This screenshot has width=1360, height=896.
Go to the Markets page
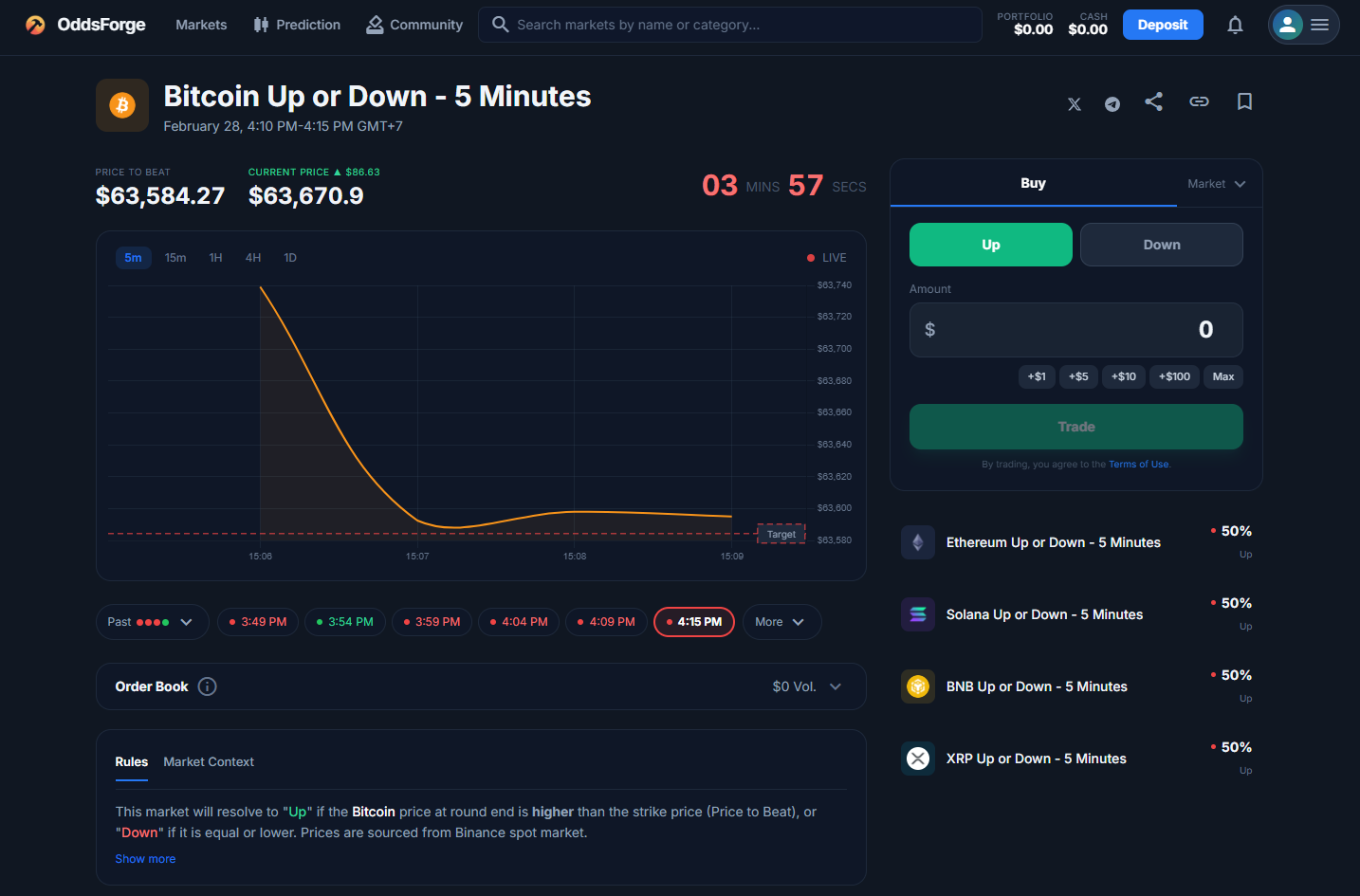coord(201,25)
